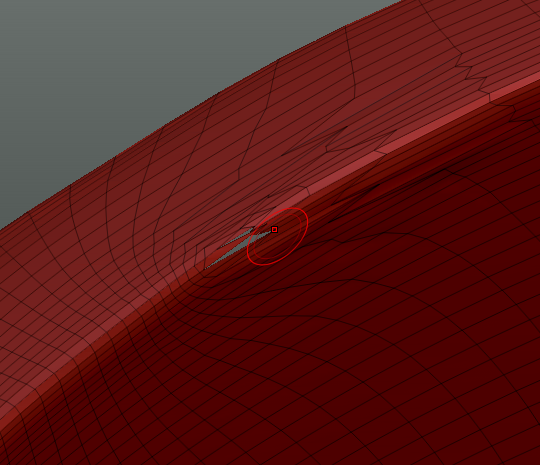The width and height of the screenshot is (540, 465).
Task: Click the dense grid quads at bottom right
Action: click(448, 396)
